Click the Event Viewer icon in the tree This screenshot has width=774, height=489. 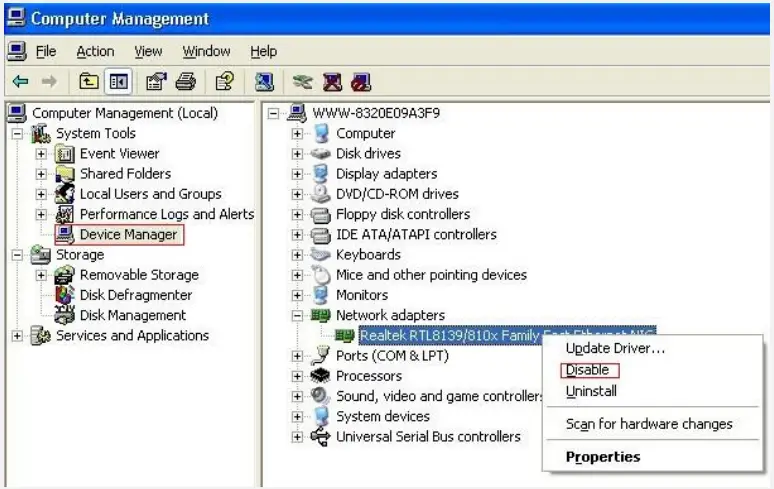[65, 154]
